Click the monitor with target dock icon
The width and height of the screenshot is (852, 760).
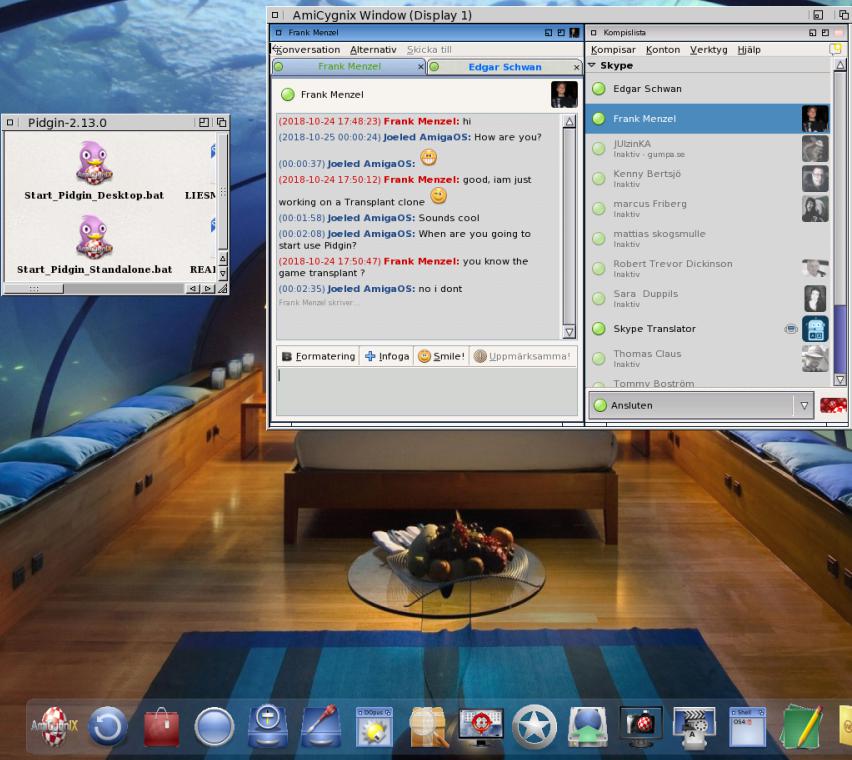[481, 726]
